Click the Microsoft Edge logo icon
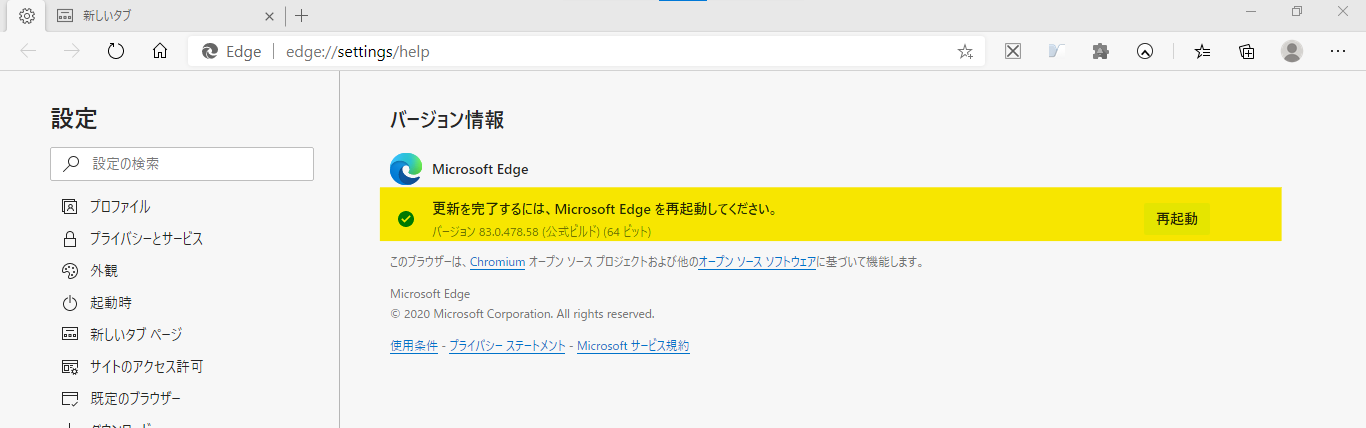Viewport: 1366px width, 428px height. [406, 169]
